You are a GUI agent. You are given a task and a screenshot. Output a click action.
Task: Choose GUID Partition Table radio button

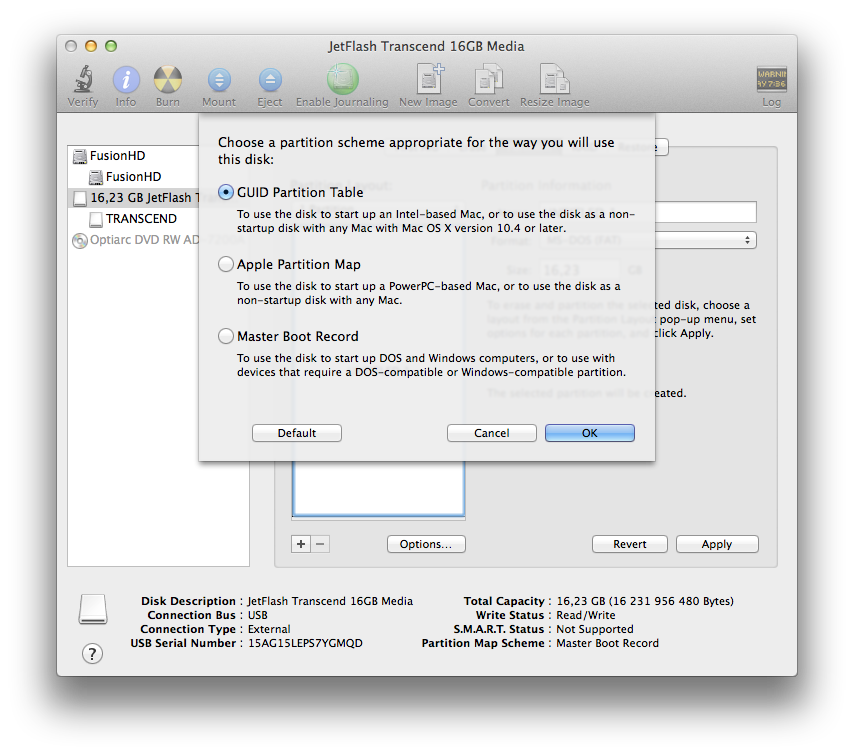(225, 192)
